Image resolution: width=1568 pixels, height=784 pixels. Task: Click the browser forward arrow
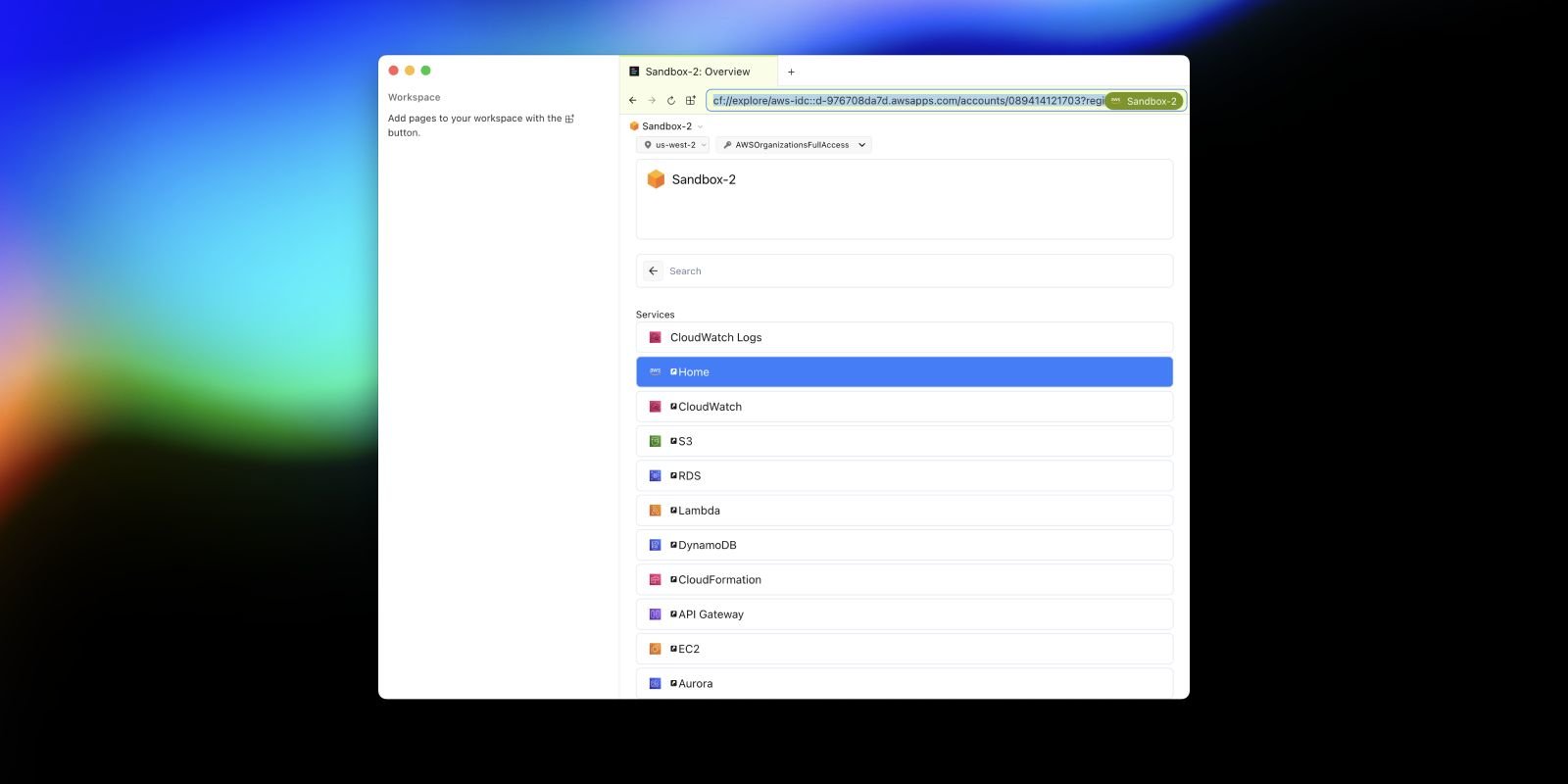coord(652,100)
